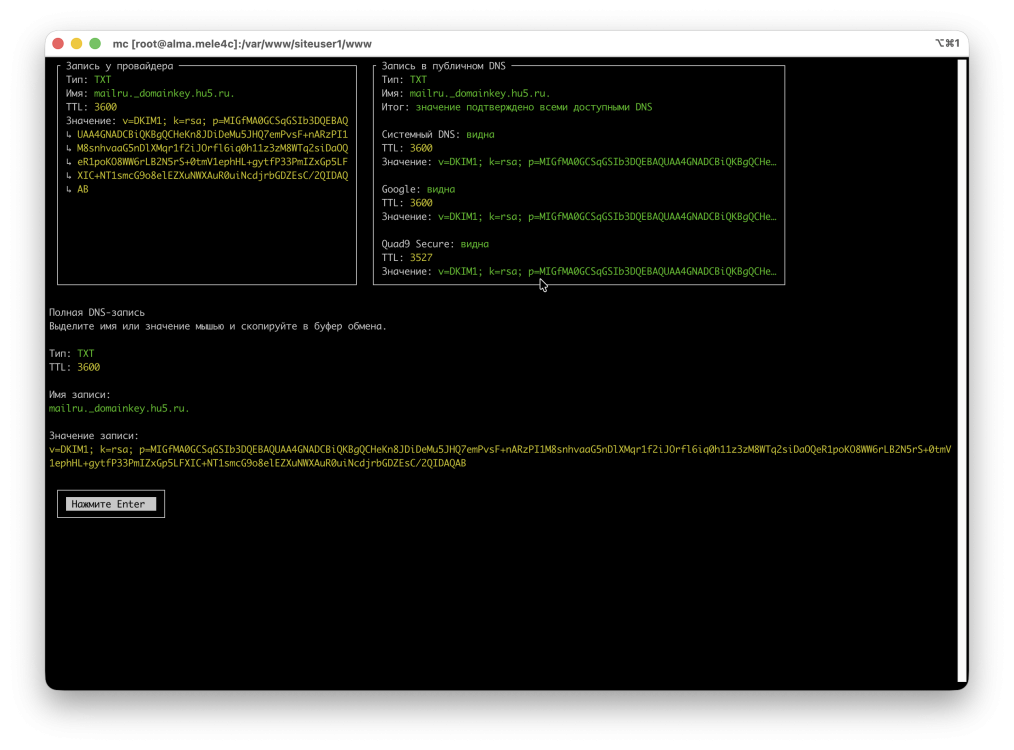
Task: Click provider value line starting XIC+NT1smcG9o8elEZ
Action: tap(212, 175)
